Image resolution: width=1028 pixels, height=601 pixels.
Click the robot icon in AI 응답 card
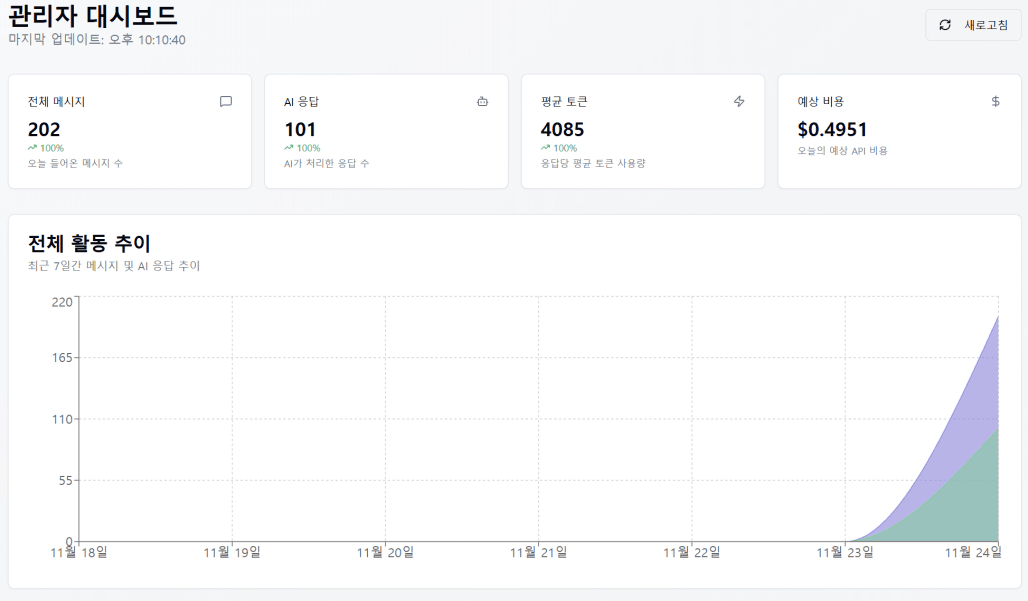tap(483, 101)
